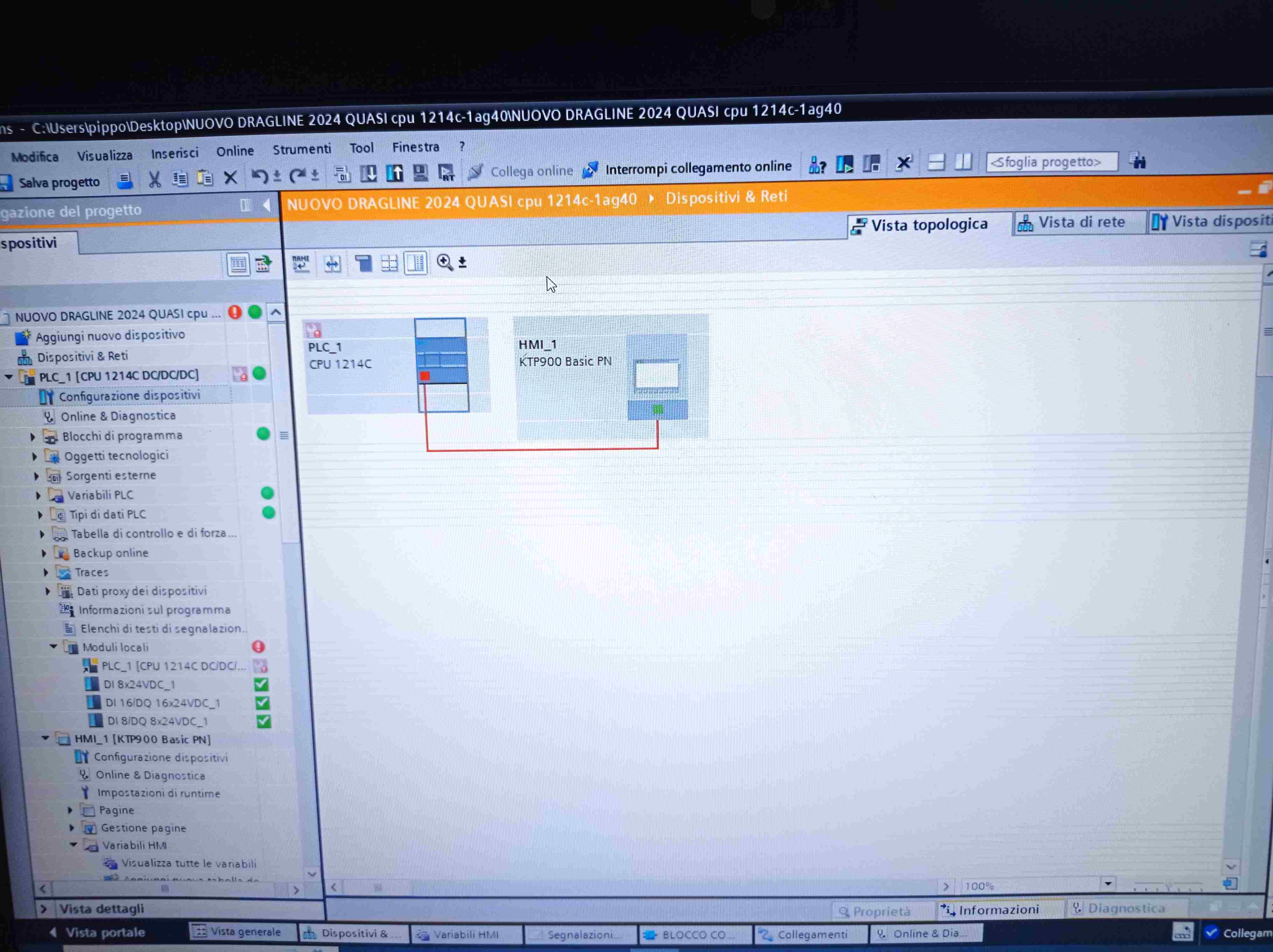Split editor space vertically icon
This screenshot has height=952, width=1273.
(963, 162)
